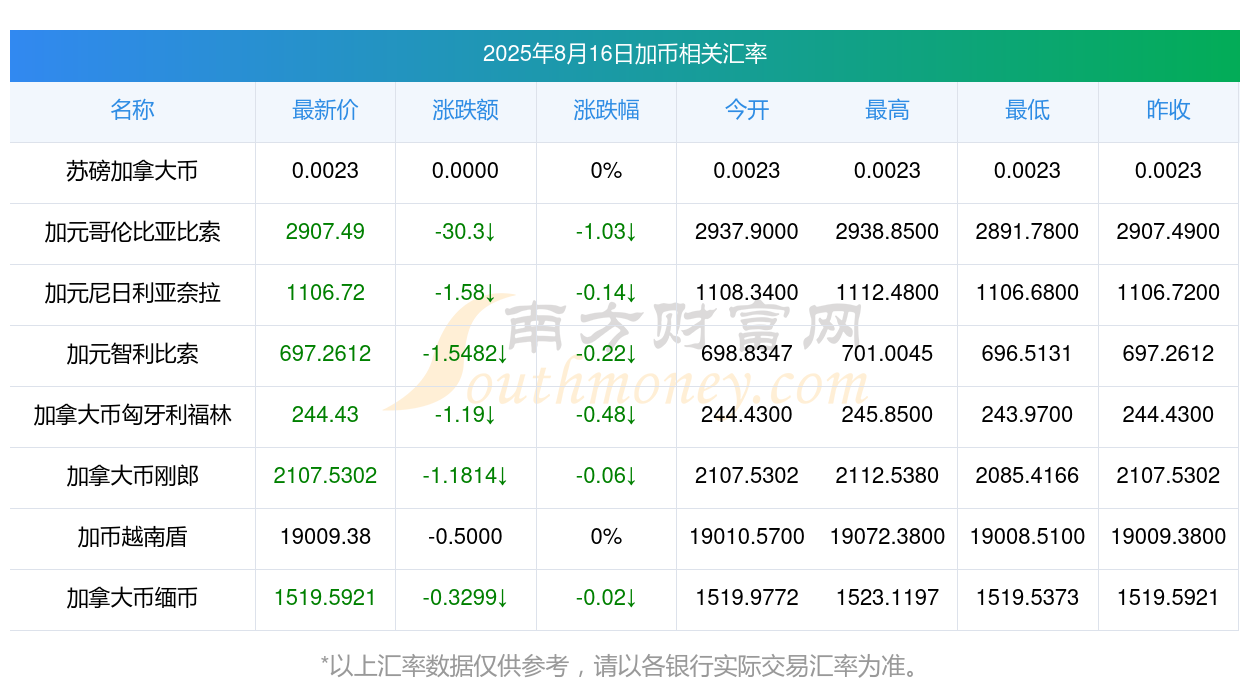Click change percent -0.06↓
Image resolution: width=1250 pixels, height=698 pixels.
606,476
